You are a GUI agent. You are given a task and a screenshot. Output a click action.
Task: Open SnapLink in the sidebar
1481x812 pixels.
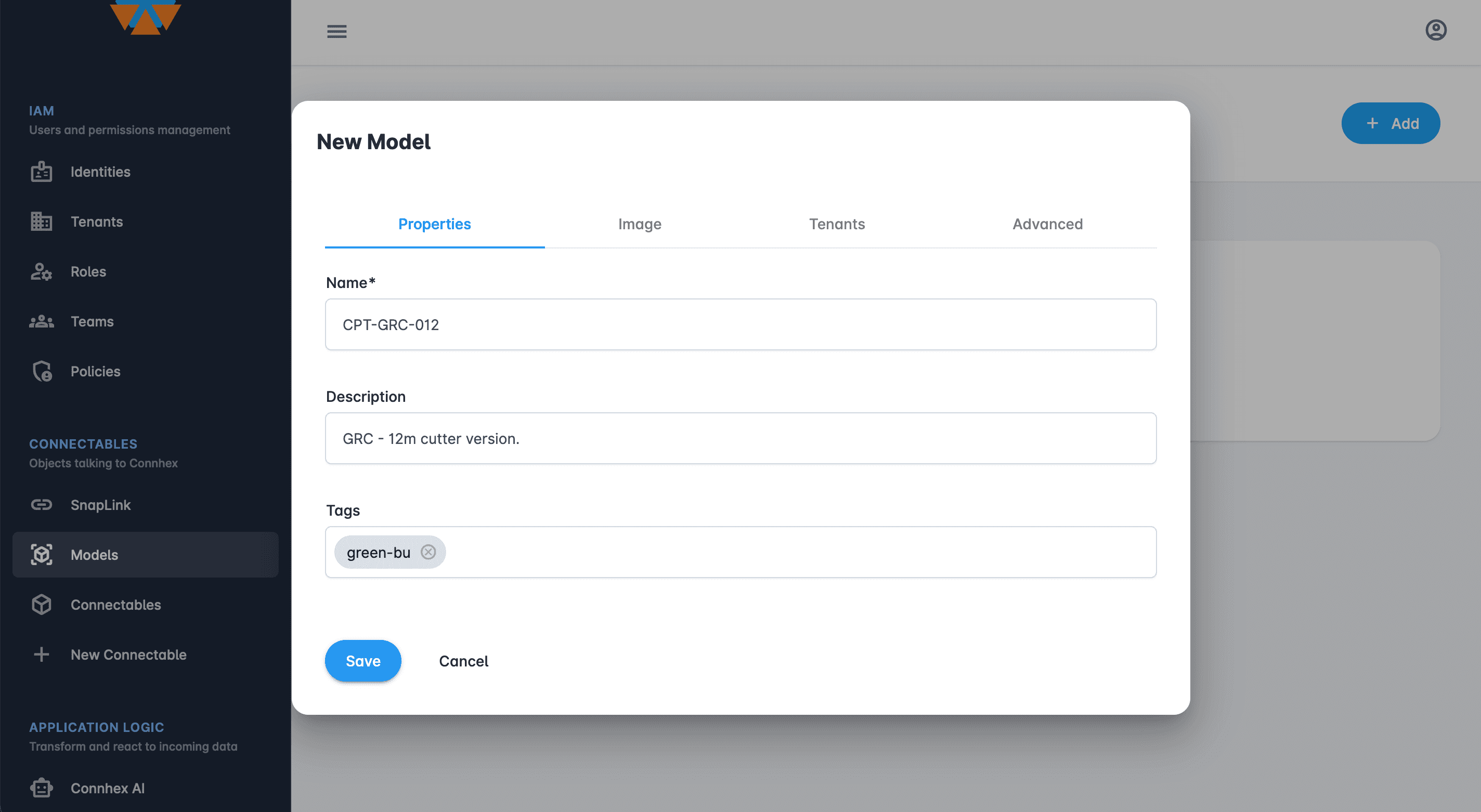coord(146,505)
